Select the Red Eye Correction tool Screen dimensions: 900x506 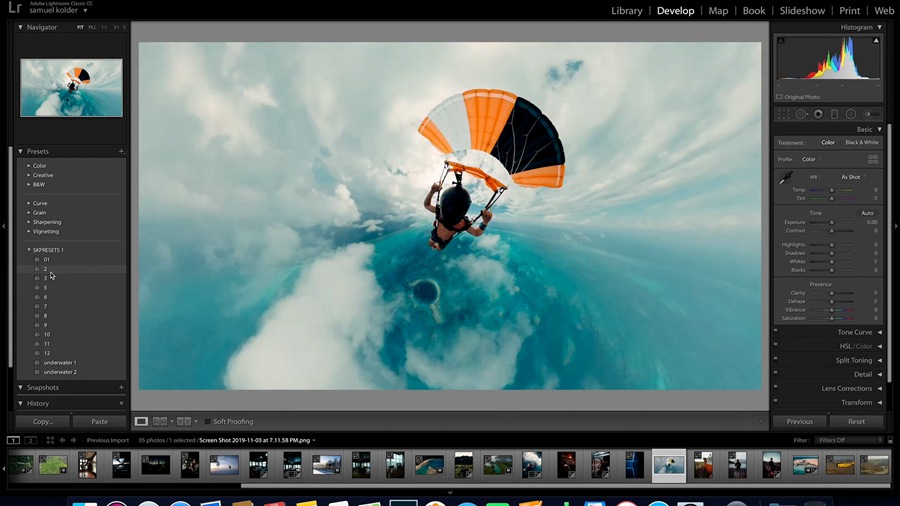(x=818, y=114)
